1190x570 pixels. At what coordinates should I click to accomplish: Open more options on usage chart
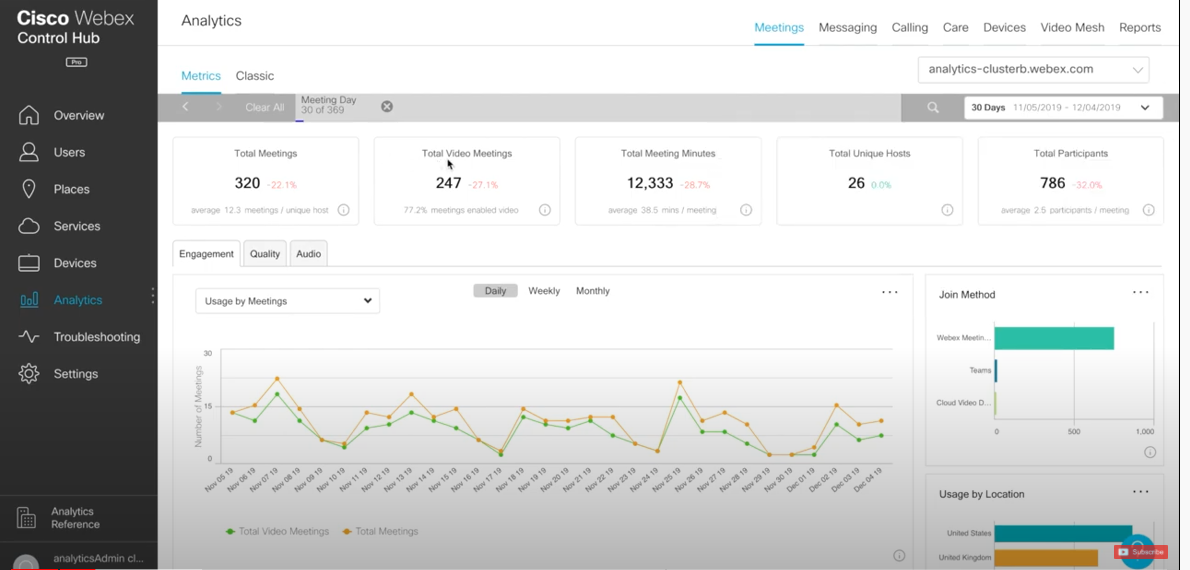[x=889, y=292]
